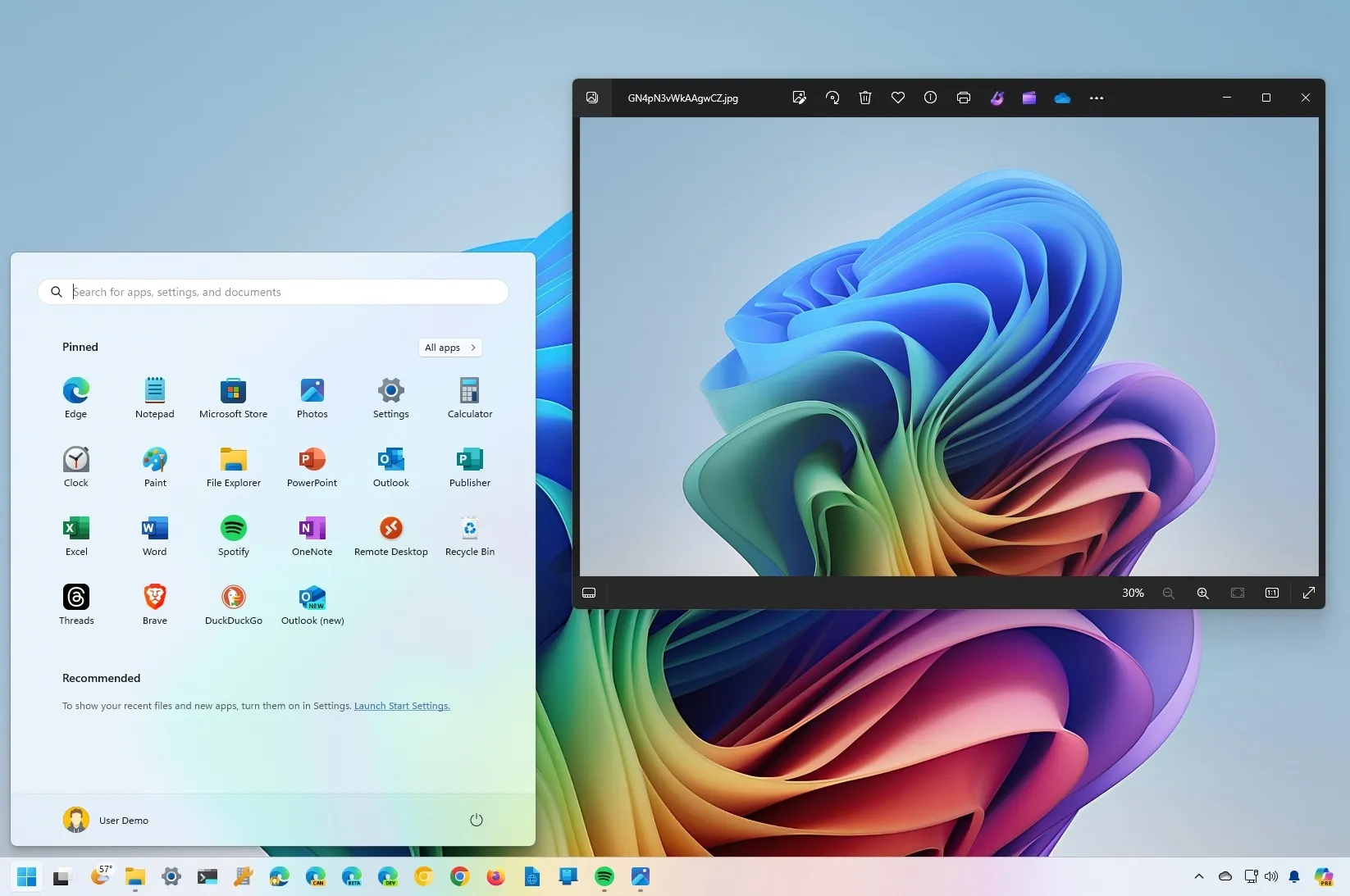Open the User Demo account menu
Viewport: 1350px width, 896px height.
106,820
